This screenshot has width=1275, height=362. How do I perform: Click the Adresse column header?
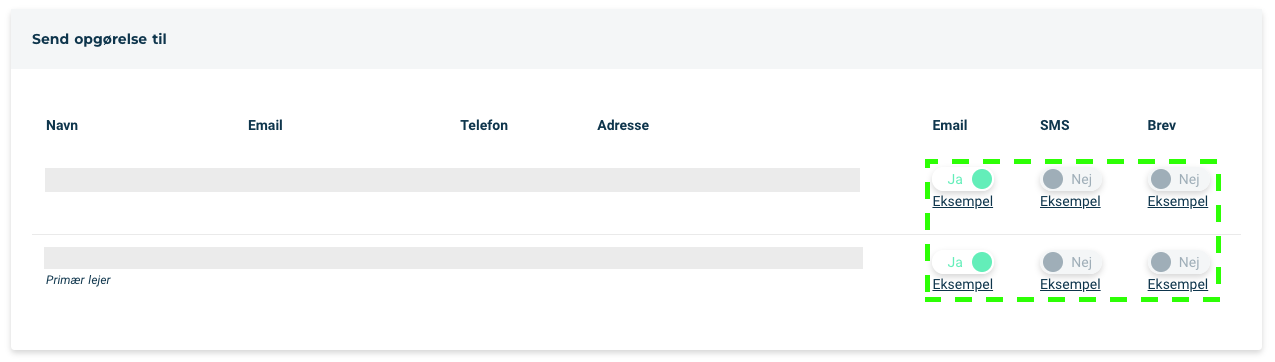coord(623,125)
